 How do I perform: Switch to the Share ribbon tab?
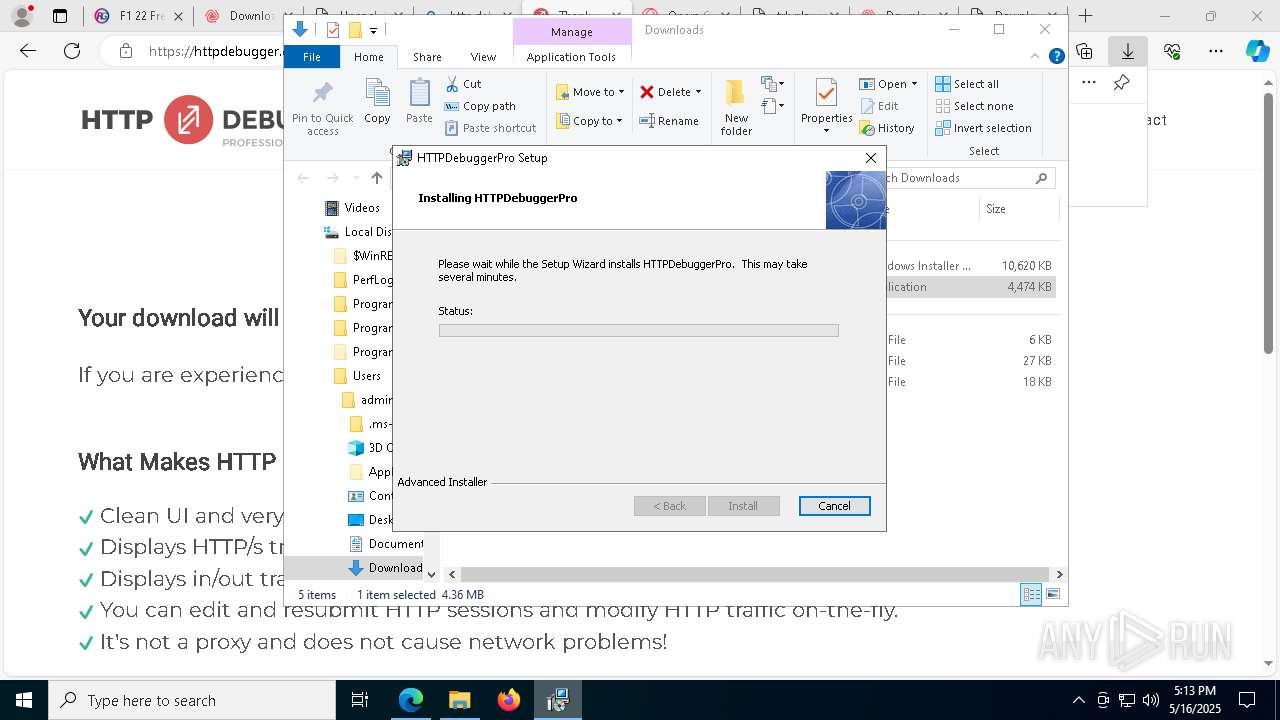point(427,57)
